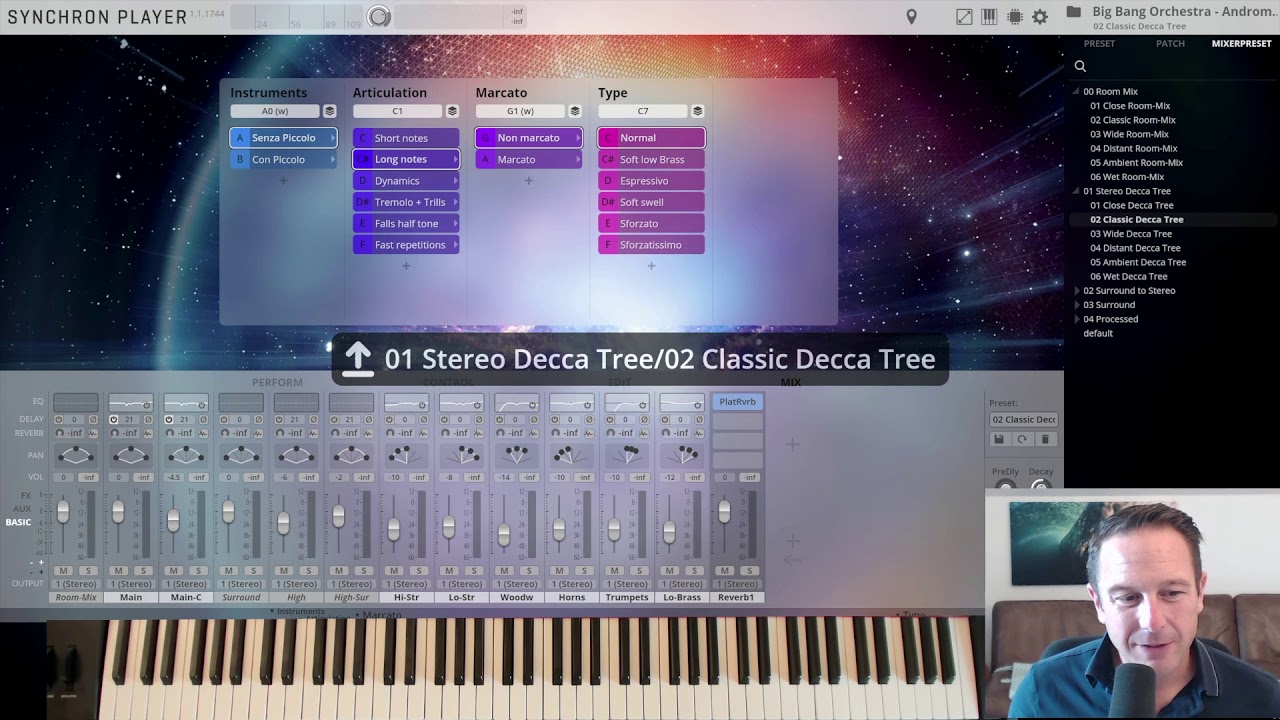Click the volume fader handle on Surround channel
The height and width of the screenshot is (720, 1280).
[228, 513]
